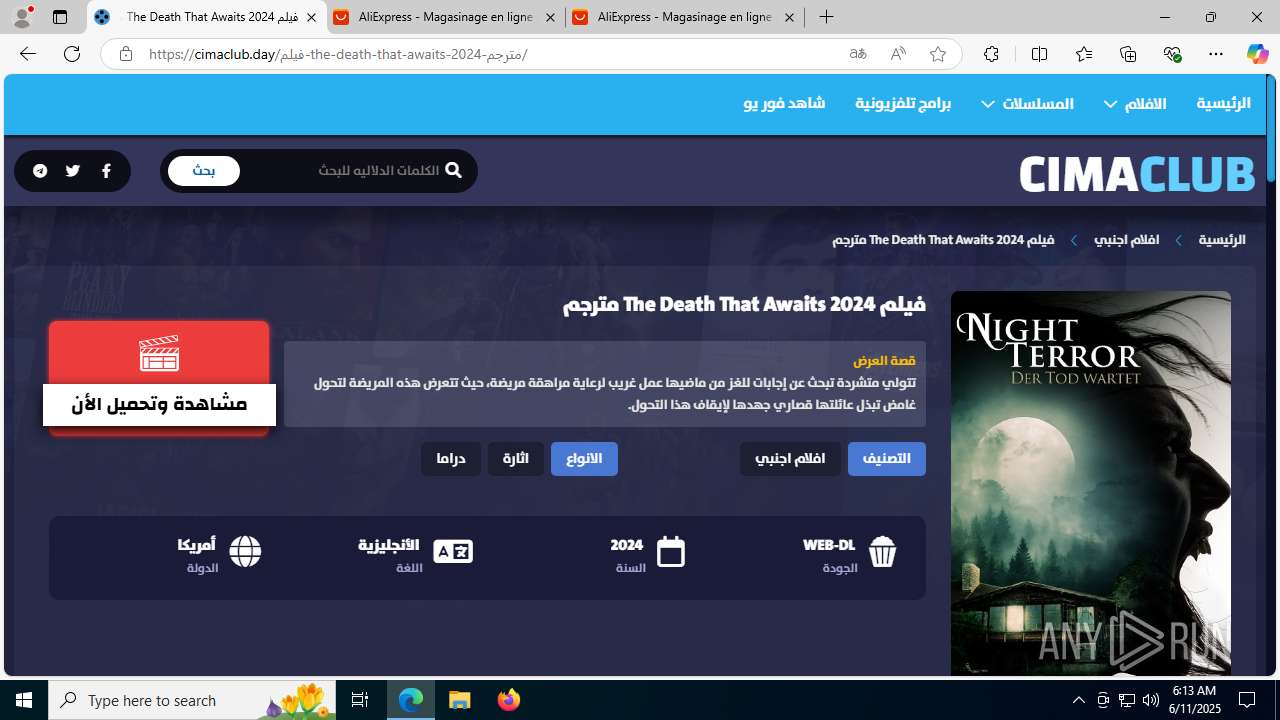Open tab actions menu icon

coord(60,17)
